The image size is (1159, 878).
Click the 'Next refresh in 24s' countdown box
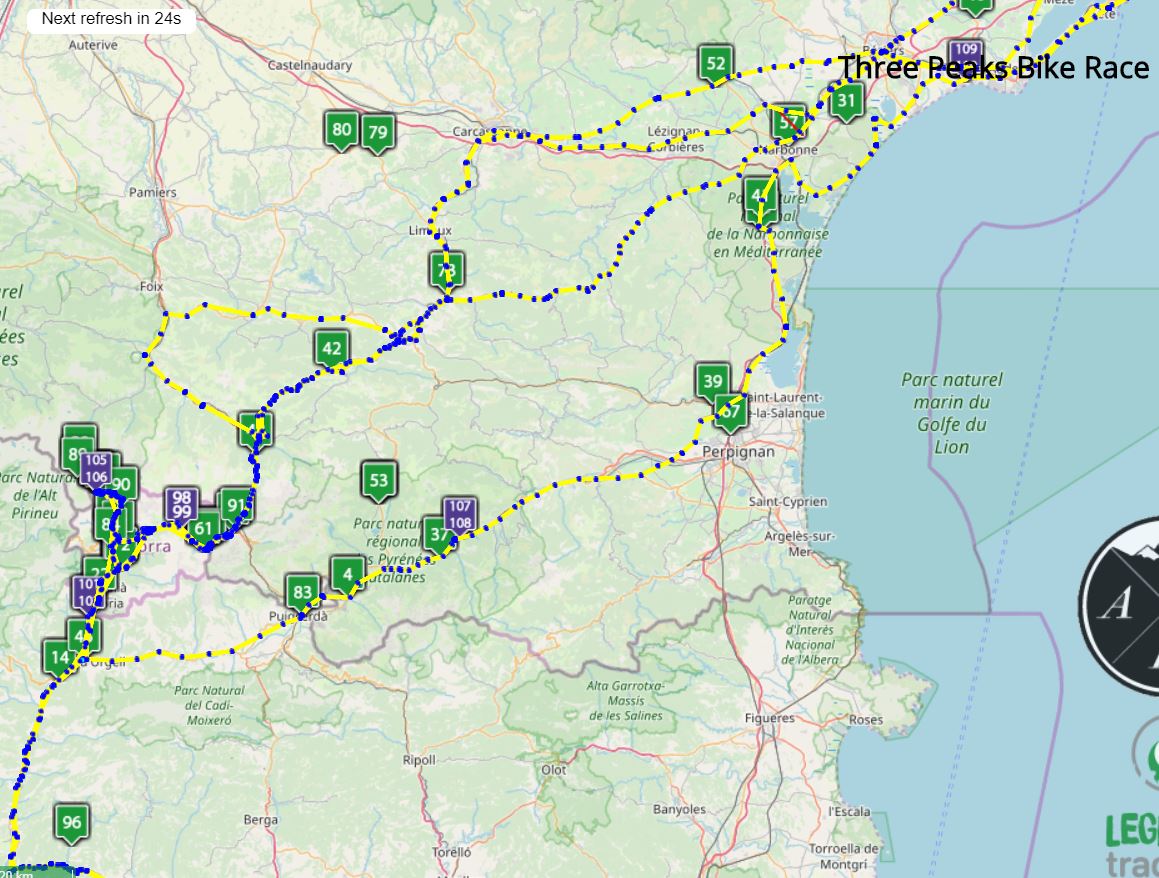pyautogui.click(x=111, y=18)
